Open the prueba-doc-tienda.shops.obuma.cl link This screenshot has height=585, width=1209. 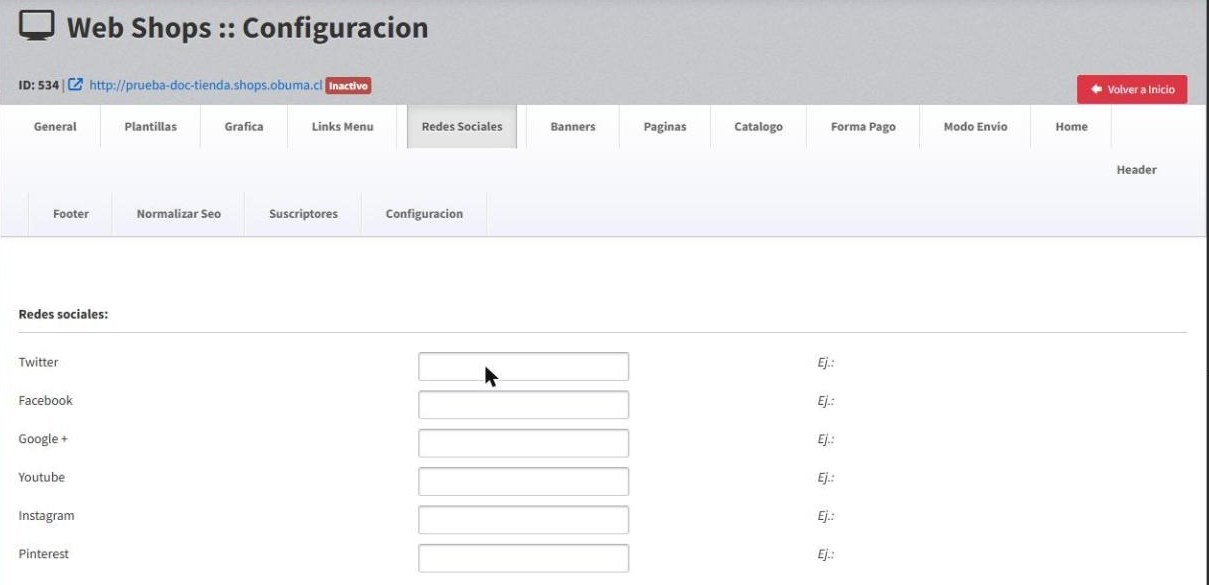pyautogui.click(x=205, y=86)
